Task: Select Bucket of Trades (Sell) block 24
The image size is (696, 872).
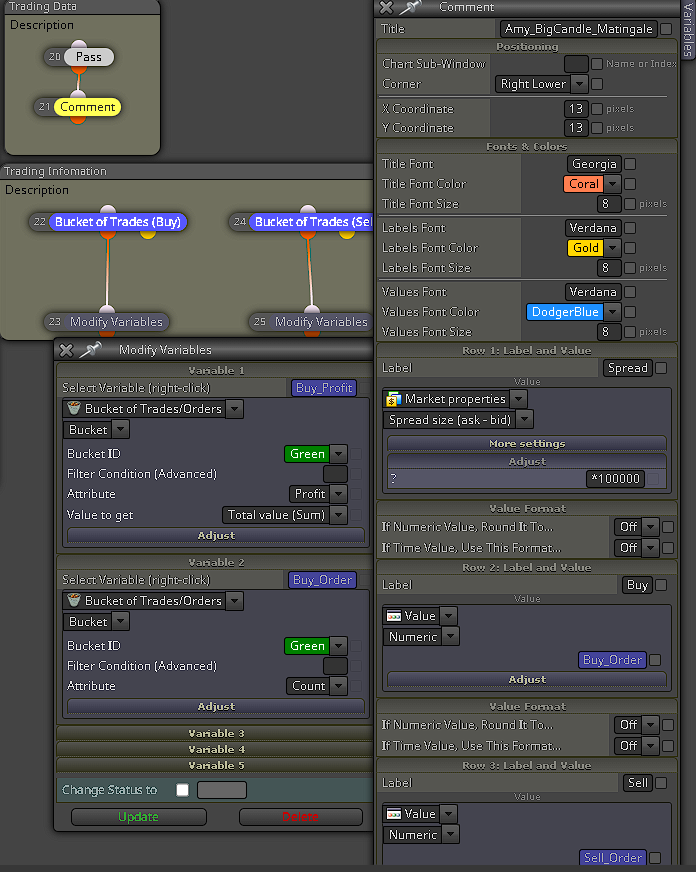Action: click(x=311, y=222)
